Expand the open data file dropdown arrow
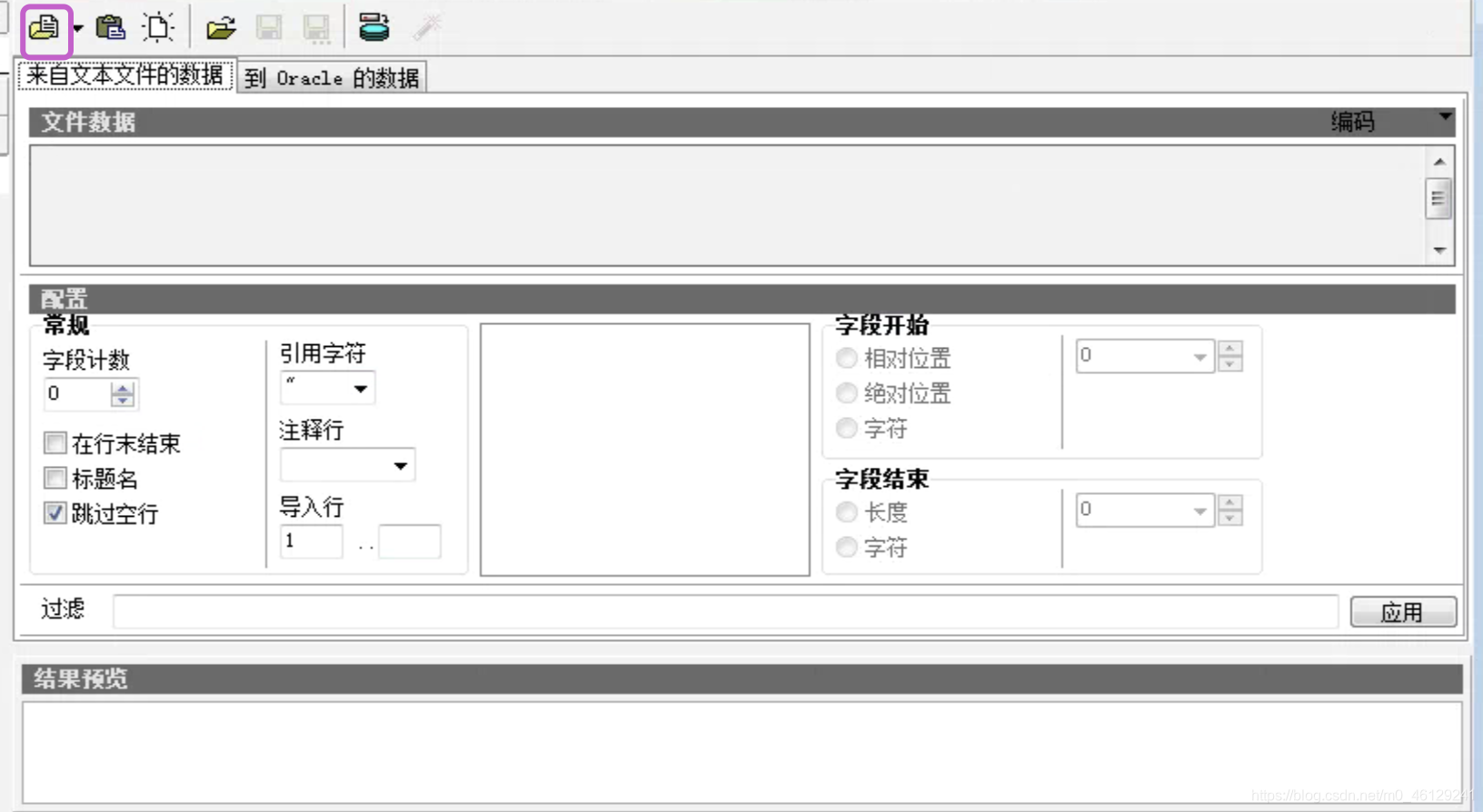Viewport: 1483px width, 812px height. (x=78, y=28)
